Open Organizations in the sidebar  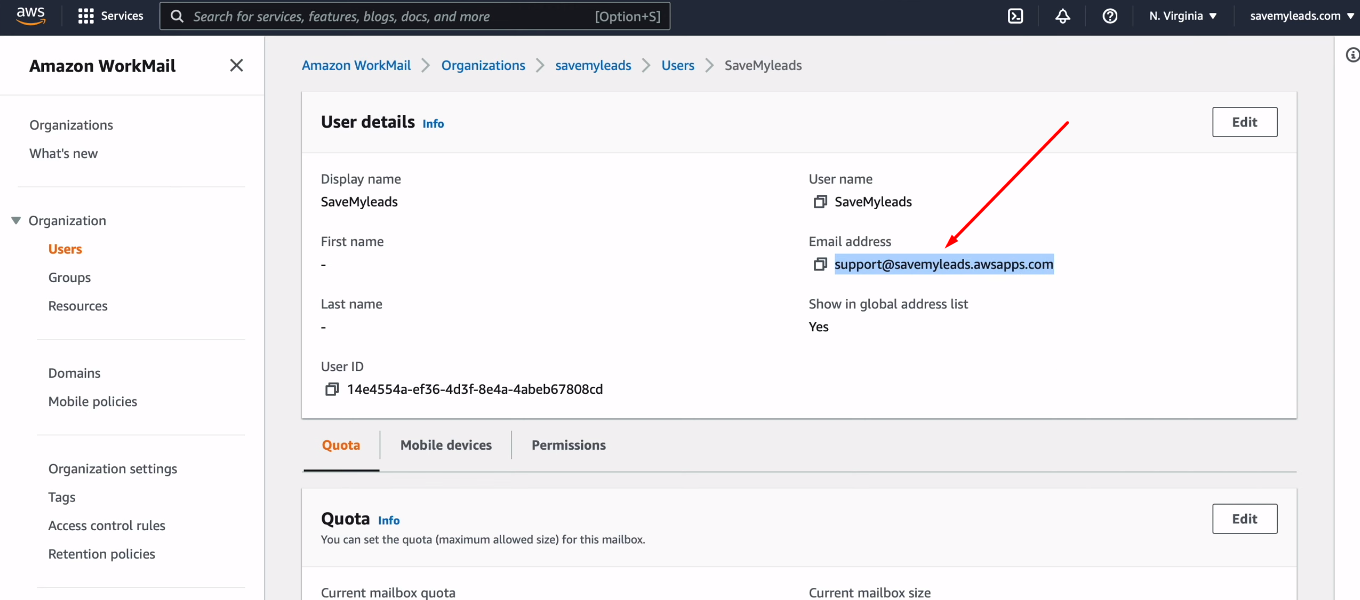pyautogui.click(x=71, y=125)
